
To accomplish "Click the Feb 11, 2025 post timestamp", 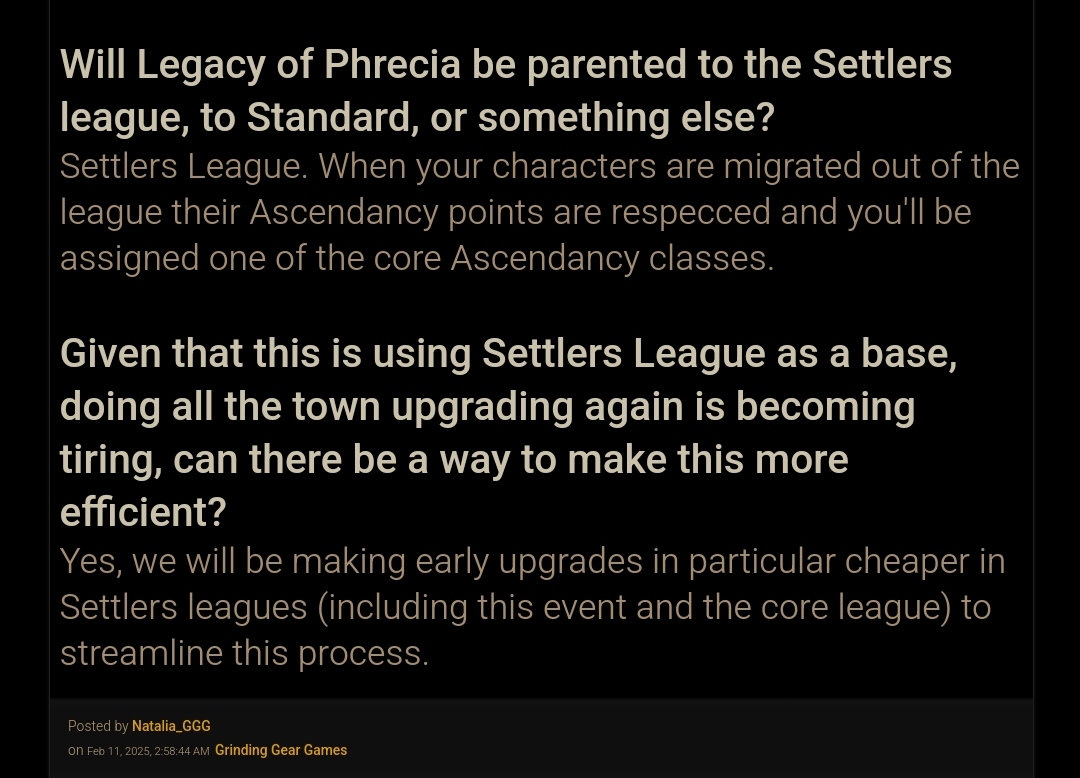I will 148,751.
